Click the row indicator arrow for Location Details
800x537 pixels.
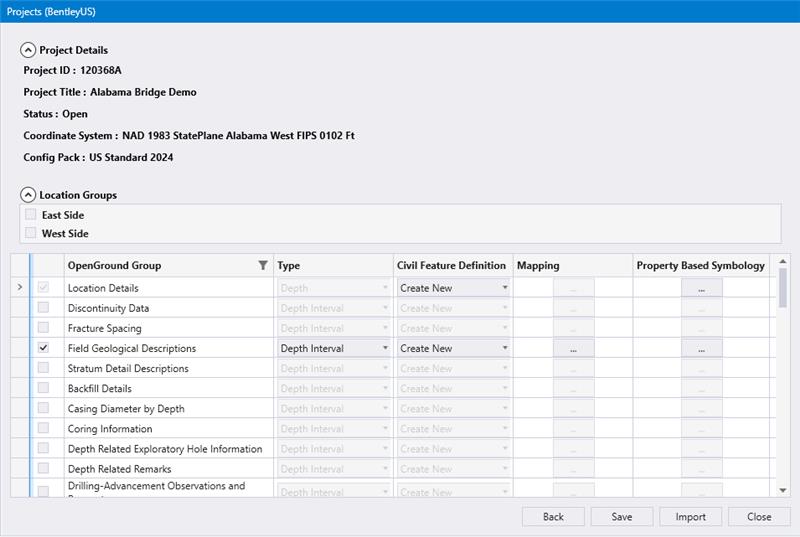[x=20, y=288]
